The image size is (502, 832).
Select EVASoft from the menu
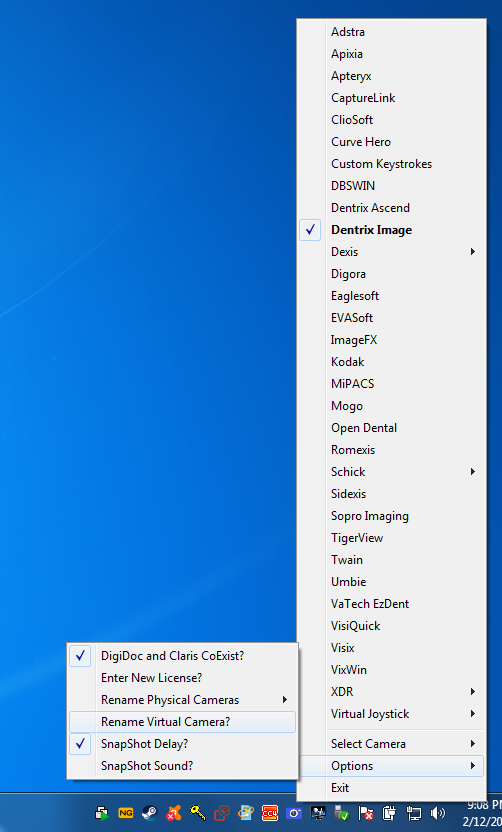tap(392, 318)
